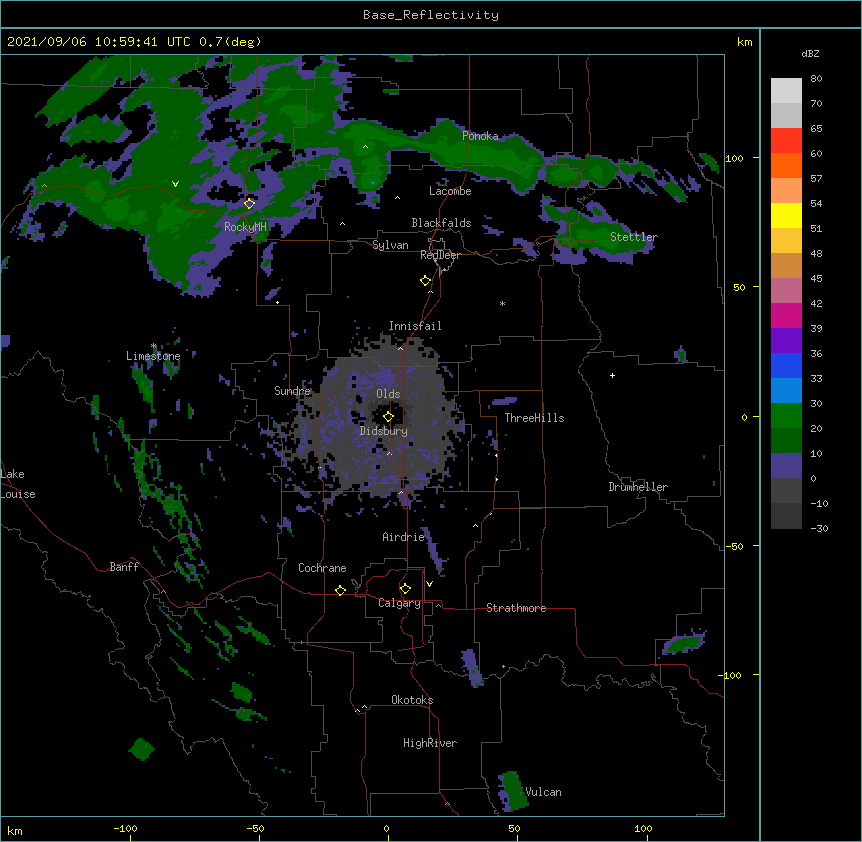Select the yellow diamond marker above Calgary label

coord(405,589)
